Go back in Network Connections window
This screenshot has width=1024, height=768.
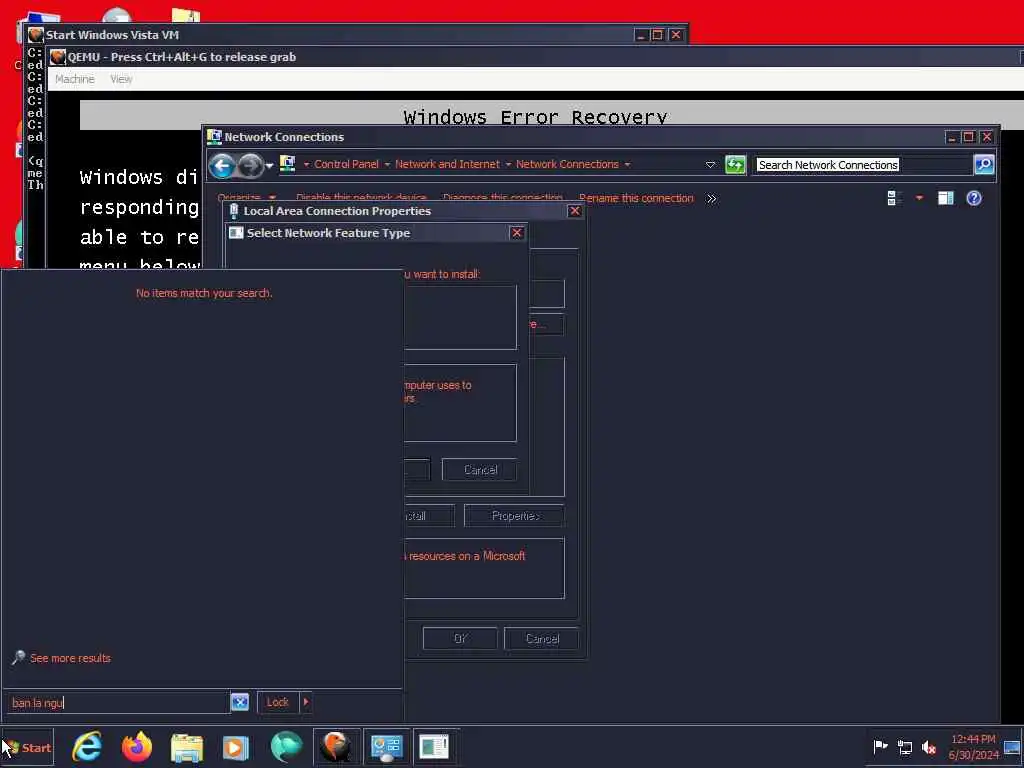[222, 166]
